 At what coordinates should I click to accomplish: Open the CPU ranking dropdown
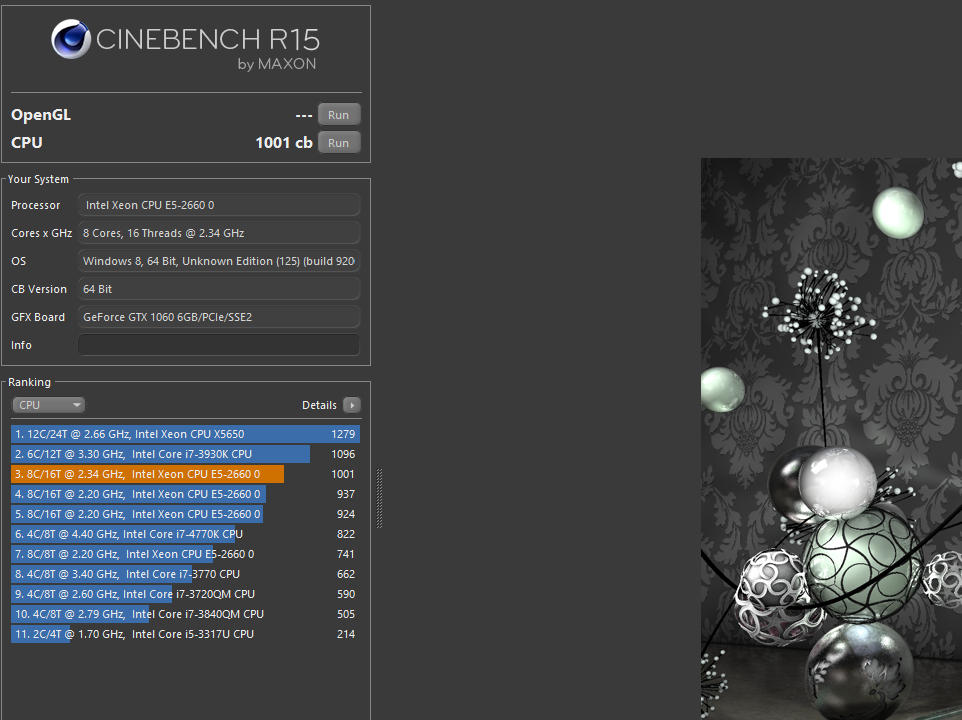pyautogui.click(x=48, y=405)
